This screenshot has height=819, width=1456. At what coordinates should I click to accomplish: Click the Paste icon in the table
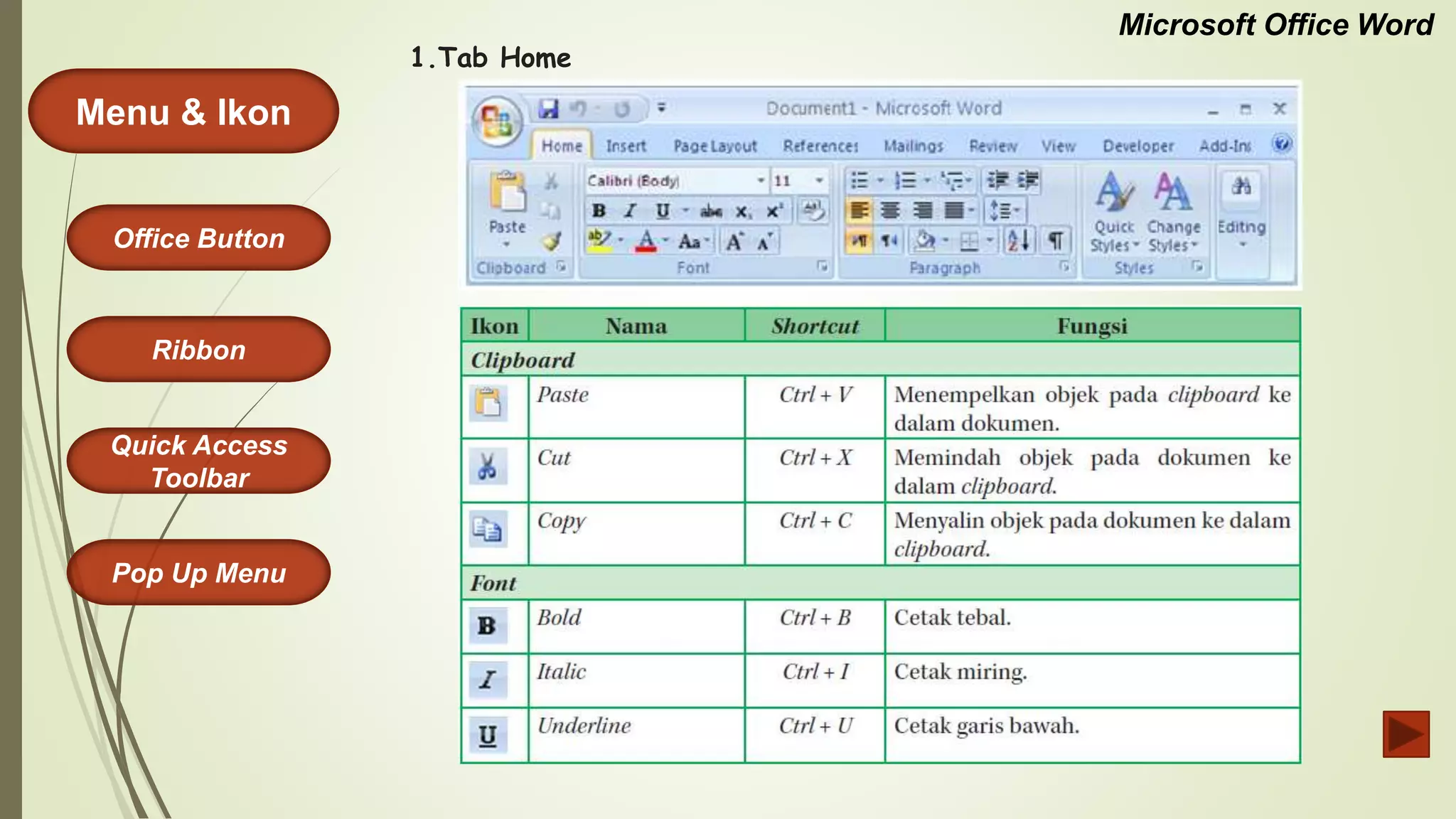(488, 402)
